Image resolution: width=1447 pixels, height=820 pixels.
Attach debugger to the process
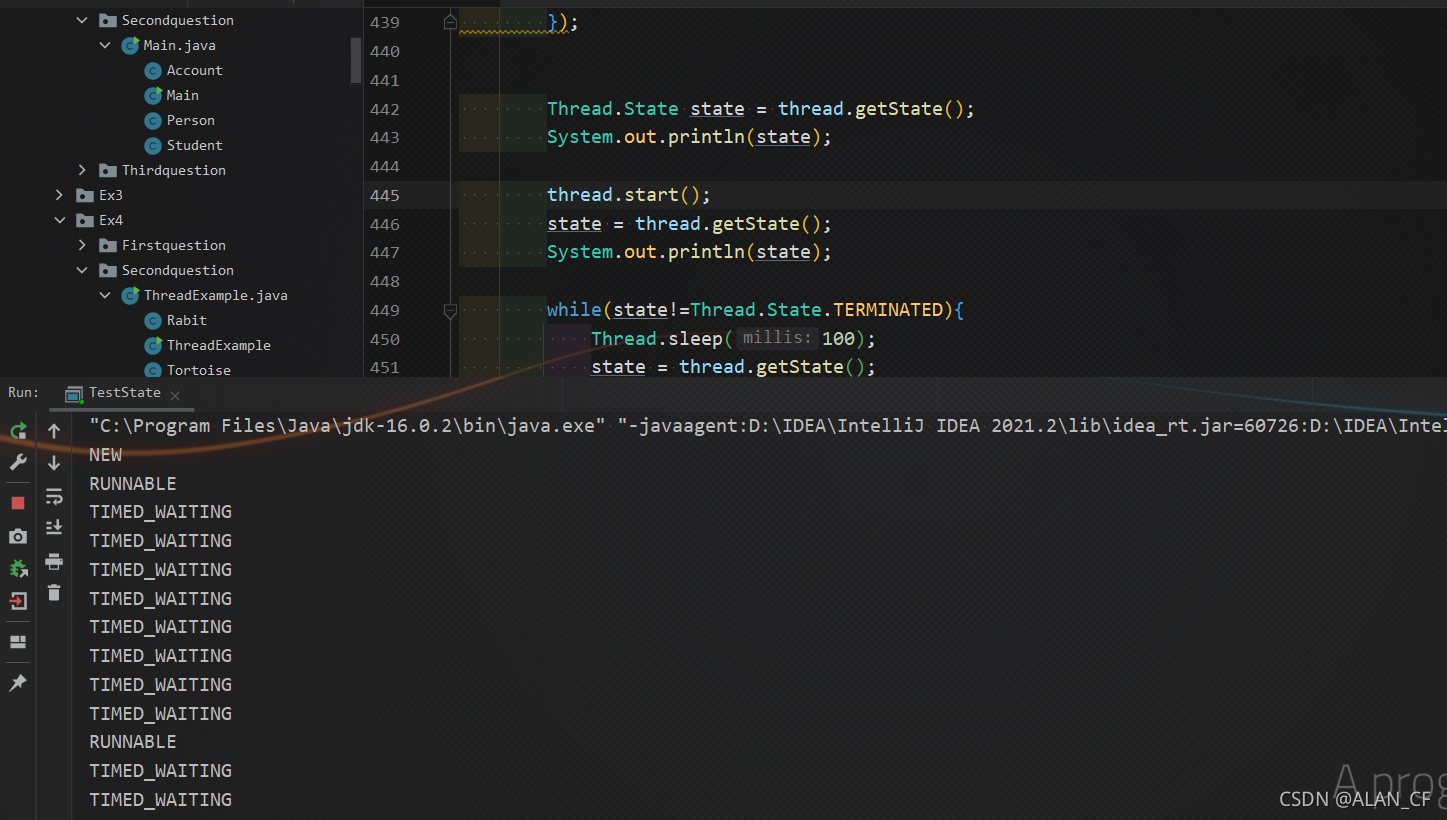pyautogui.click(x=18, y=569)
